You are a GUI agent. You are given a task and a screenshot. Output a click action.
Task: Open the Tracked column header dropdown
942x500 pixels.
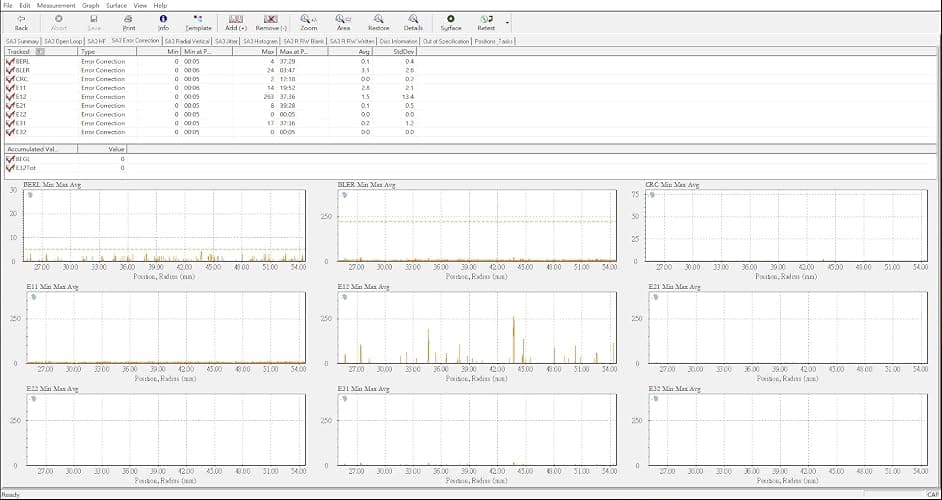pos(40,52)
